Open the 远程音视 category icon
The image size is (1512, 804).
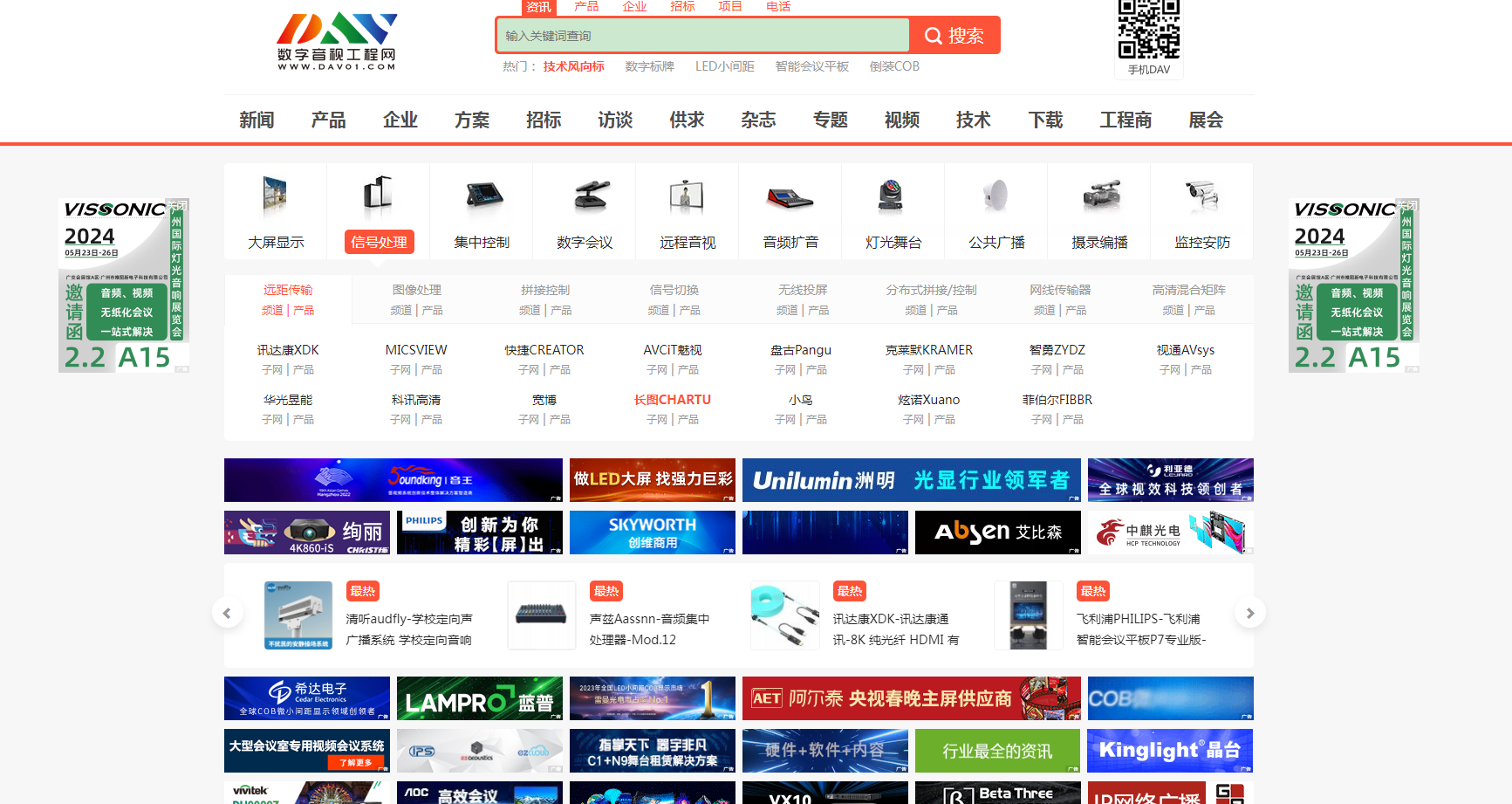pyautogui.click(x=688, y=196)
